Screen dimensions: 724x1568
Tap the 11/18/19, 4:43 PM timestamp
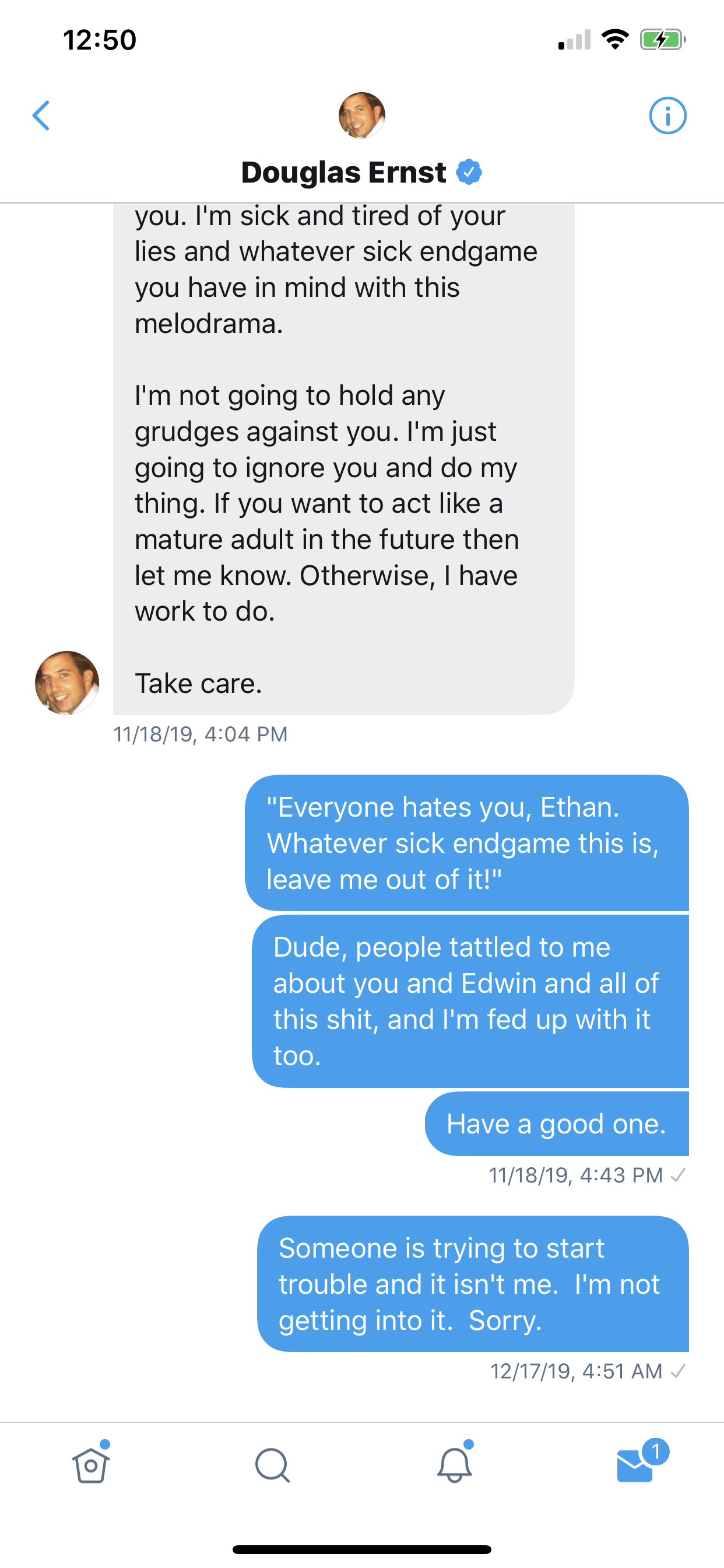[x=575, y=1175]
